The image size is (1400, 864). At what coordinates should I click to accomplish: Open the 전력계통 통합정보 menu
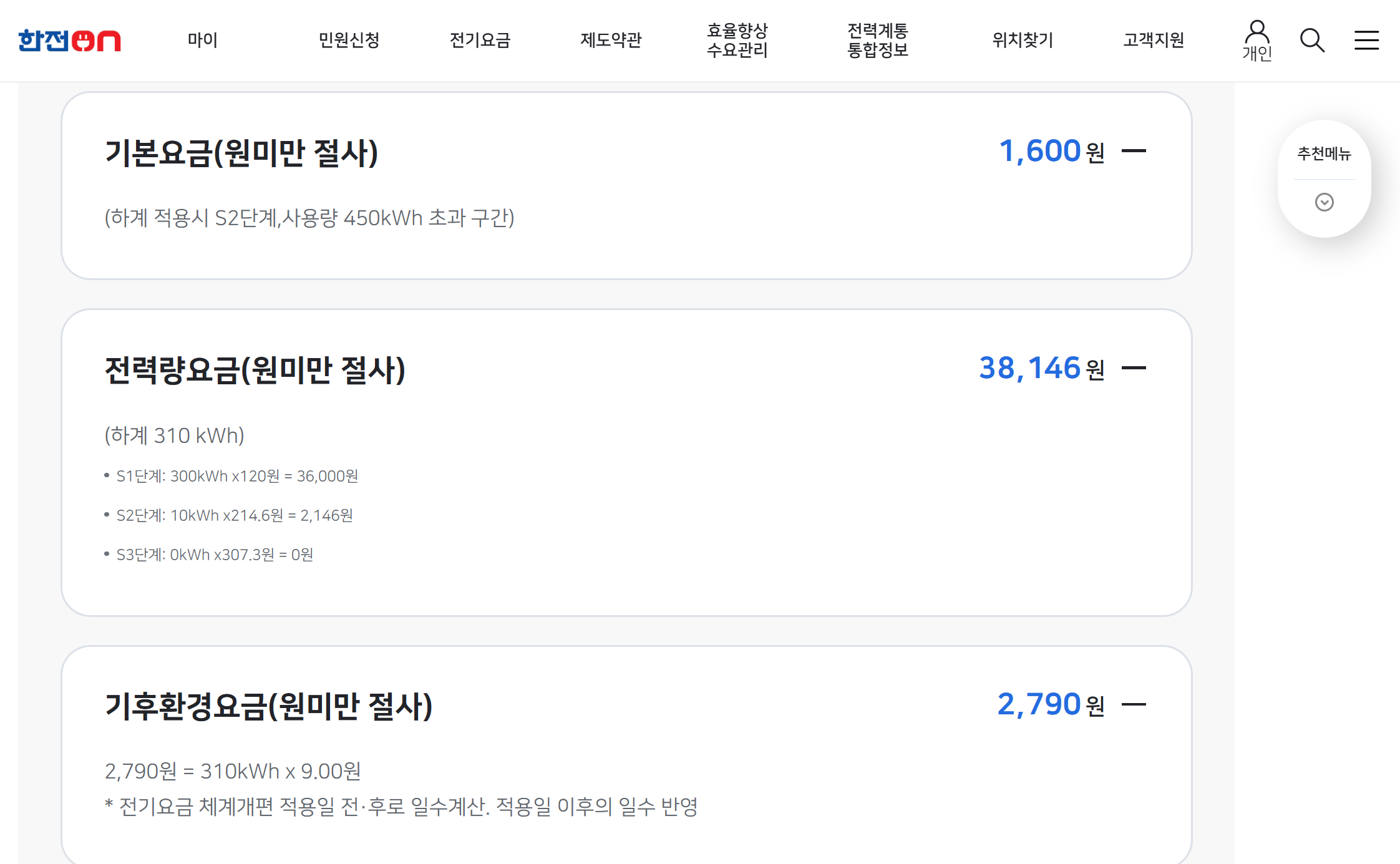[x=877, y=40]
